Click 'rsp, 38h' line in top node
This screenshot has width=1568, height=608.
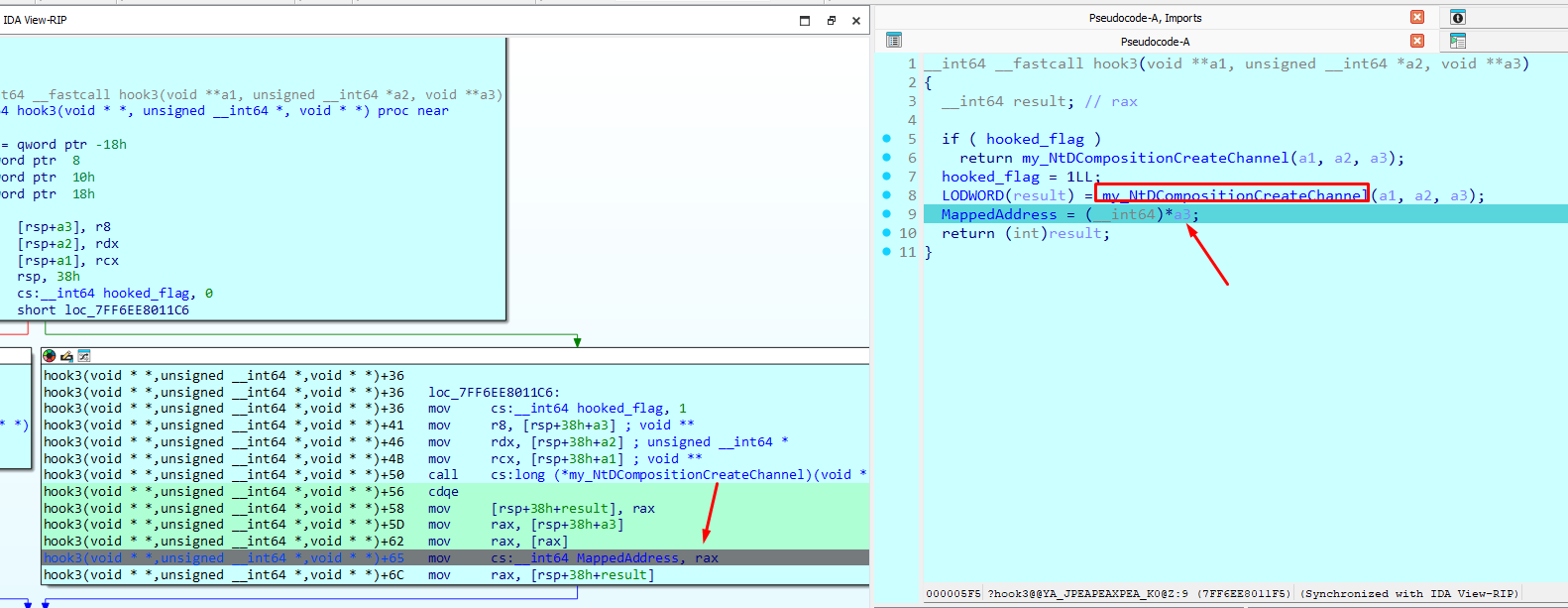49,277
